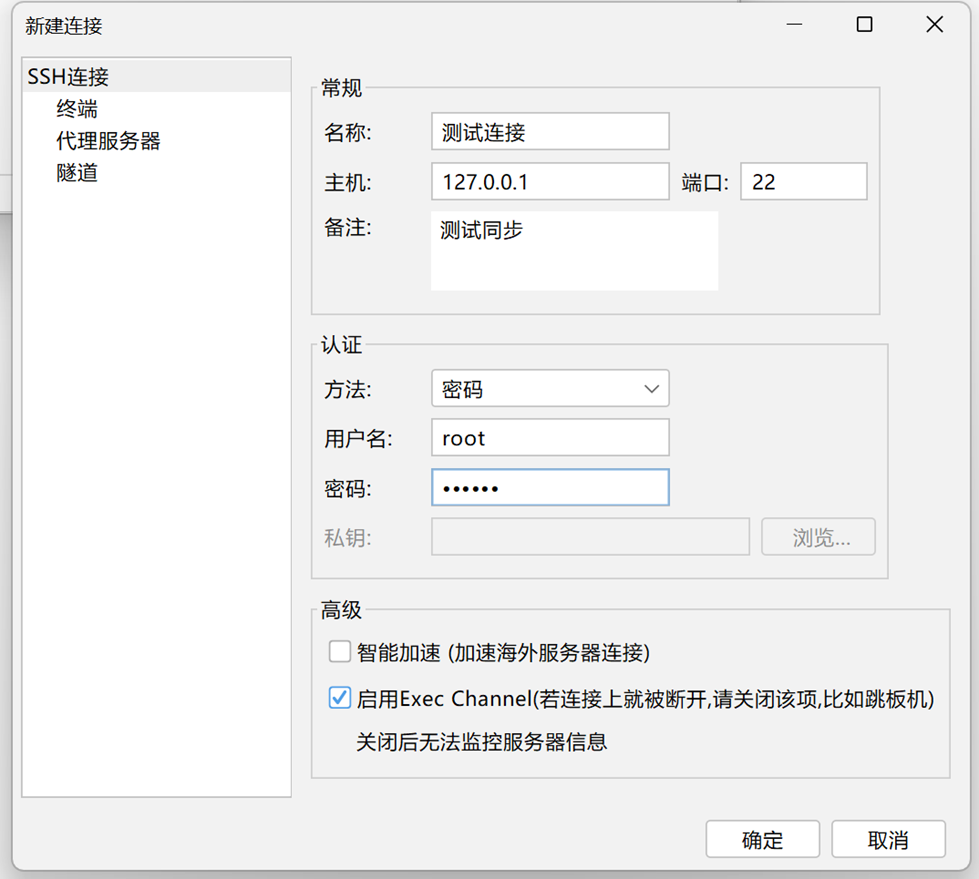Click the 用户名 field containing root

[x=550, y=438]
